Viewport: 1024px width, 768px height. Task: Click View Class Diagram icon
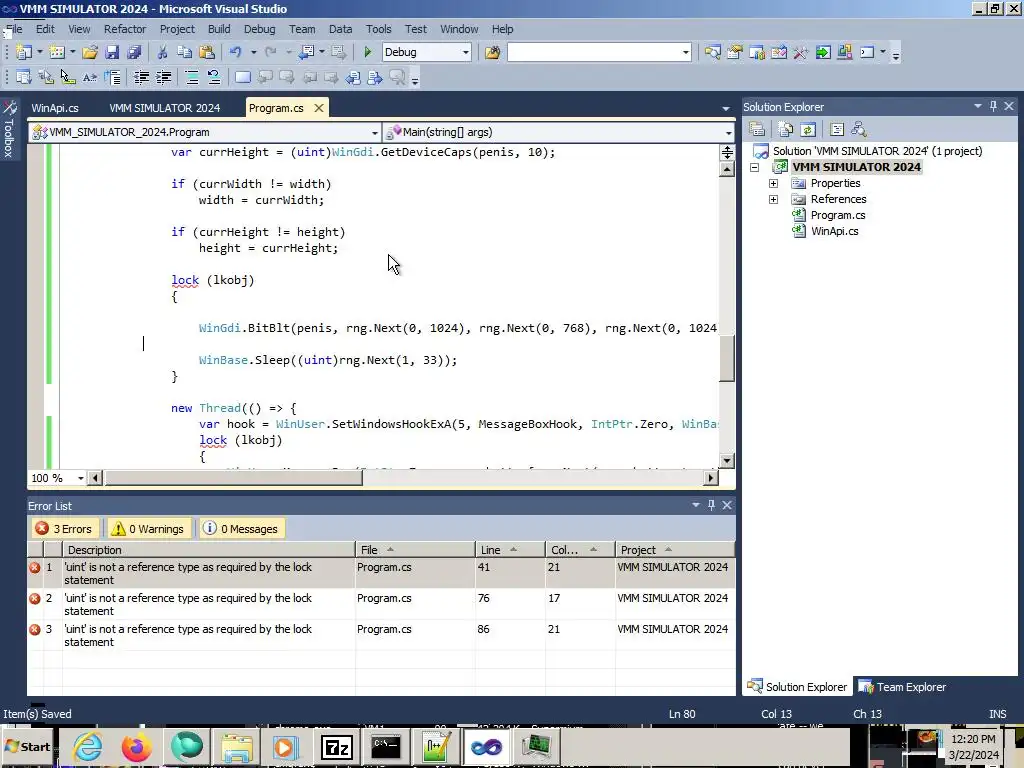[x=859, y=129]
